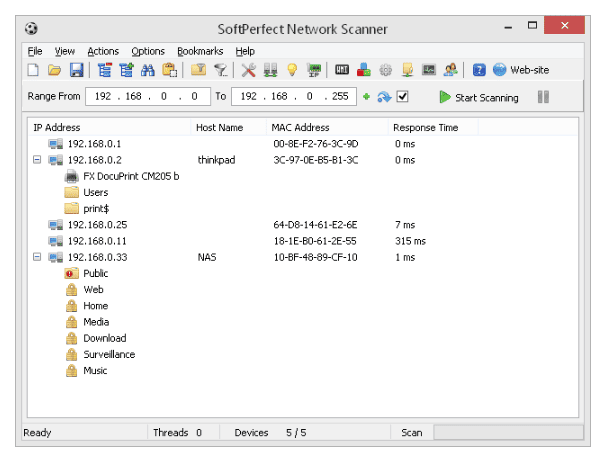Image resolution: width=607 pixels, height=461 pixels.
Task: Open the Actions menu
Action: coord(103,51)
